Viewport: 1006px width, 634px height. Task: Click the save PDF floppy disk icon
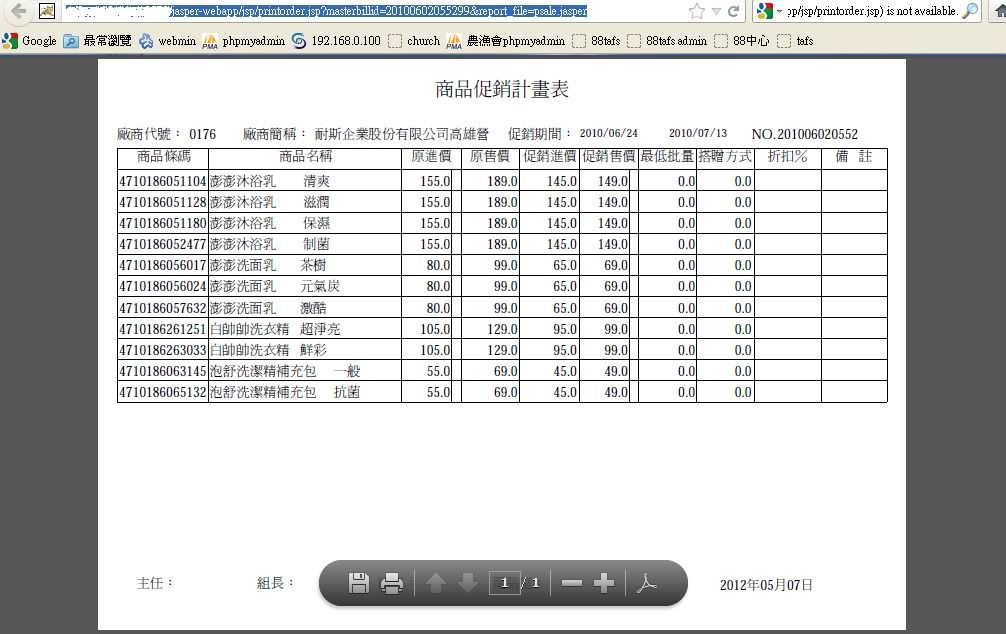[x=359, y=583]
